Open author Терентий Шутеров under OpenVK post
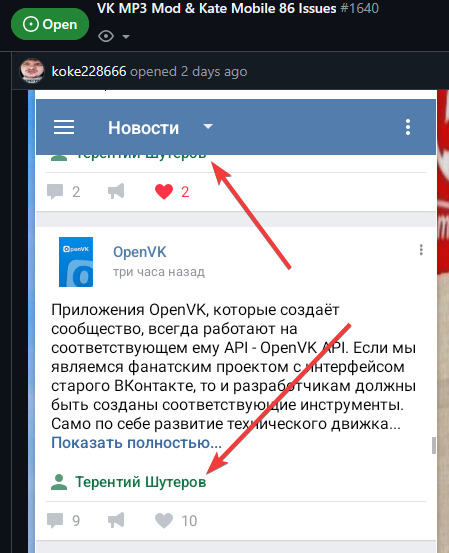 point(140,482)
